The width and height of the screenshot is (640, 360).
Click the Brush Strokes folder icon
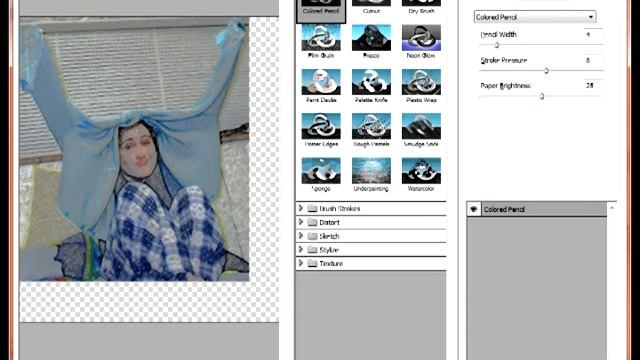pyautogui.click(x=313, y=209)
